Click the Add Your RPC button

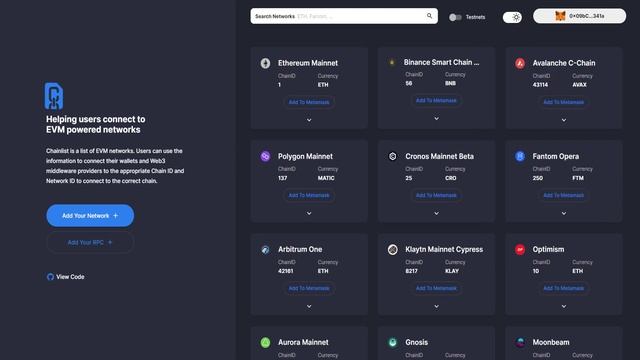(90, 242)
